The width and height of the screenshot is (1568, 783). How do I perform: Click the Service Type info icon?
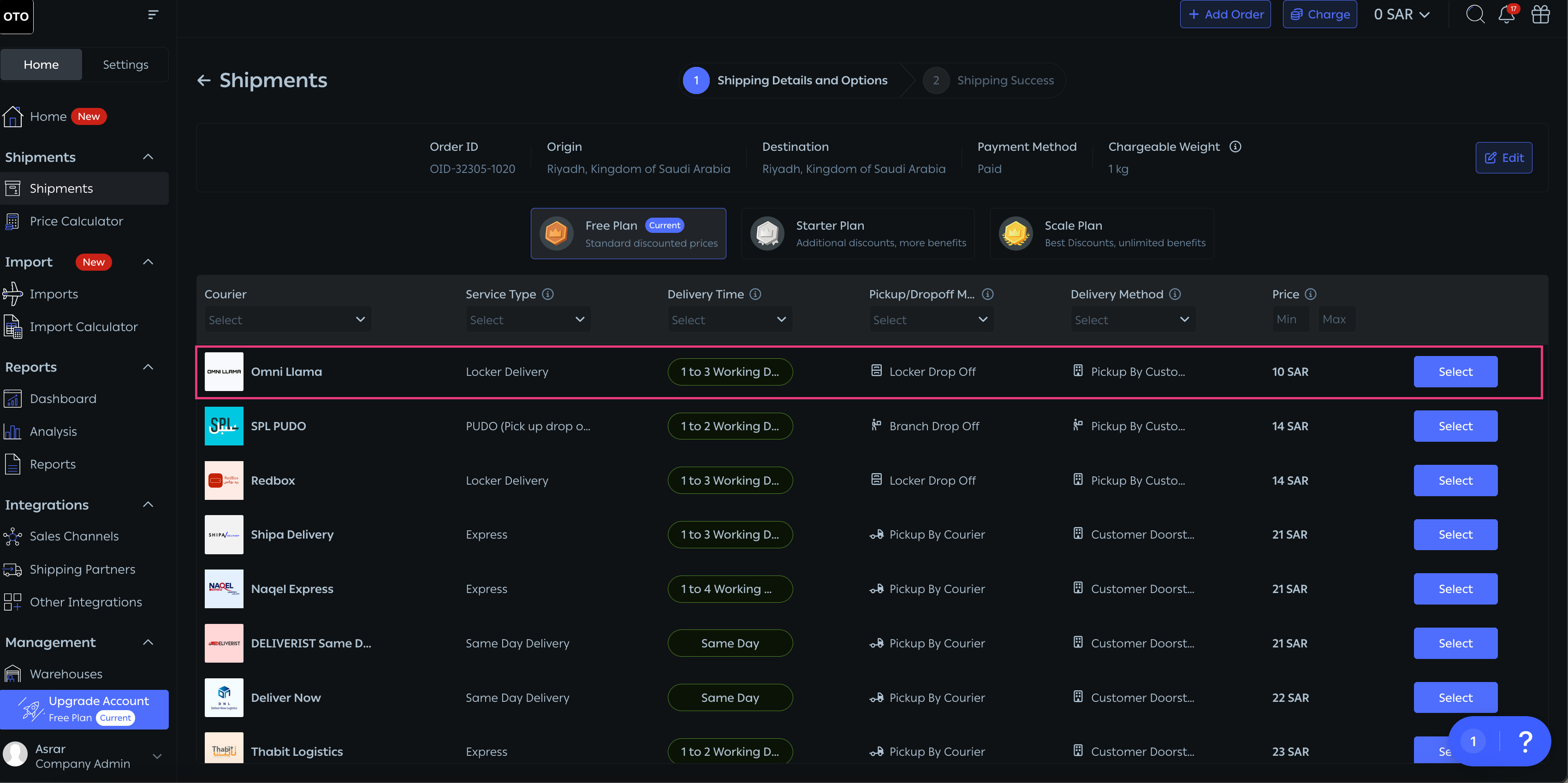pyautogui.click(x=548, y=294)
